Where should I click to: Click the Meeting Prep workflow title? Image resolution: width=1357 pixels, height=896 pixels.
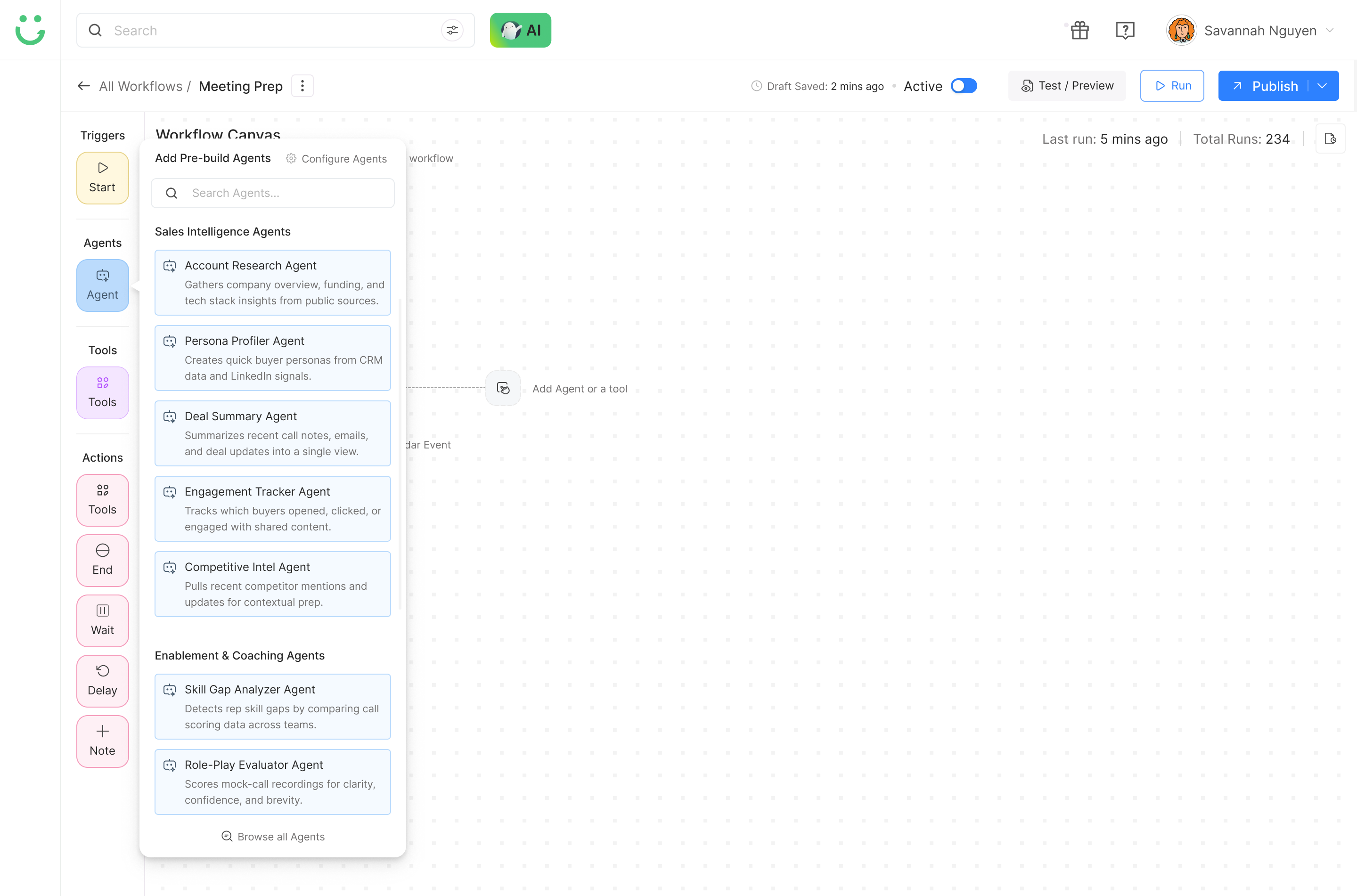[241, 86]
